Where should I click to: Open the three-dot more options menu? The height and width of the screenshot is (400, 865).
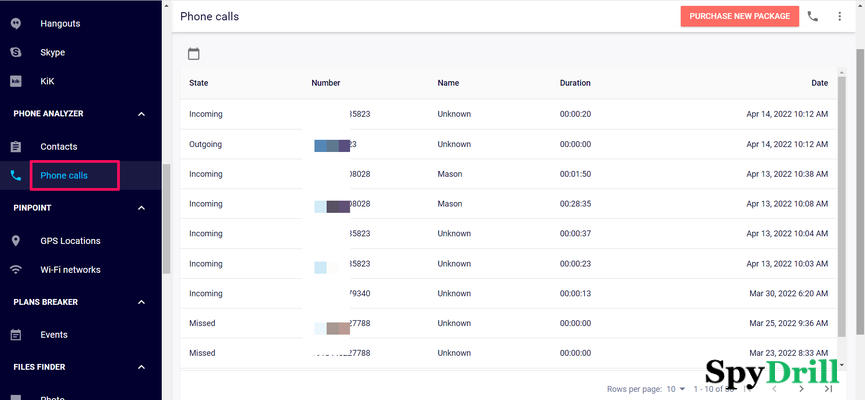tap(839, 16)
